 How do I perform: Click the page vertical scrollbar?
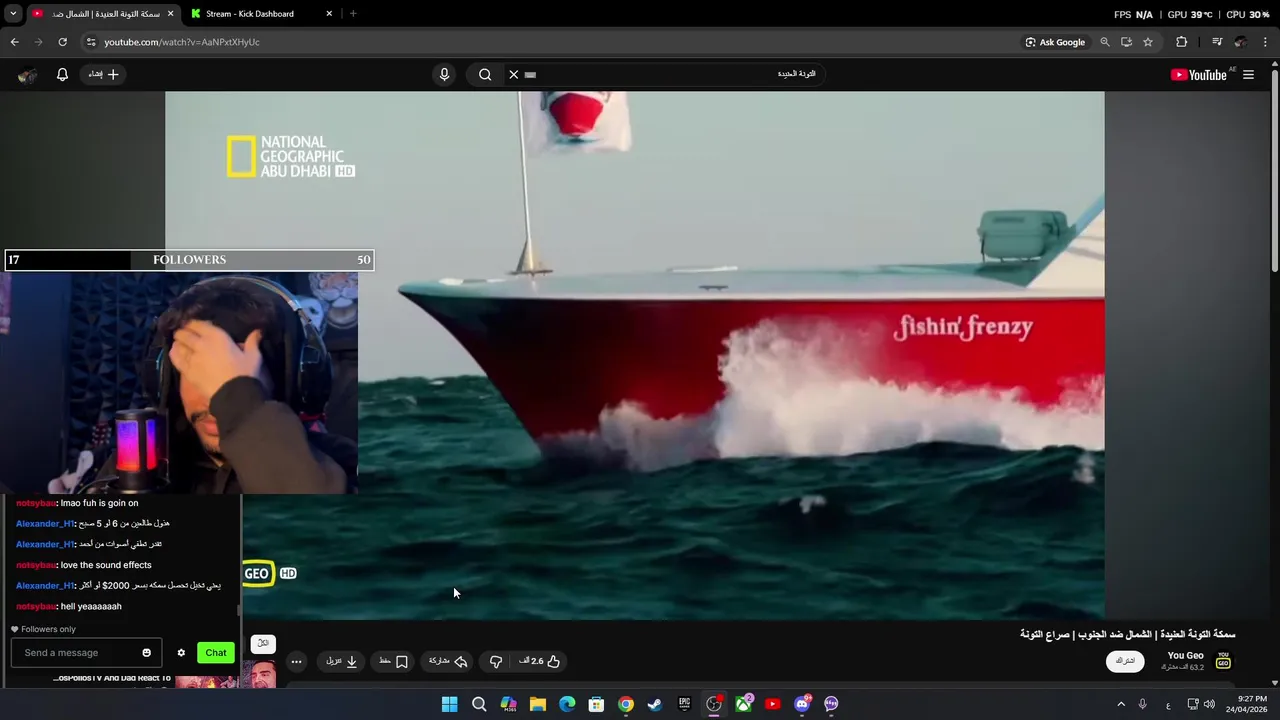(1274, 170)
